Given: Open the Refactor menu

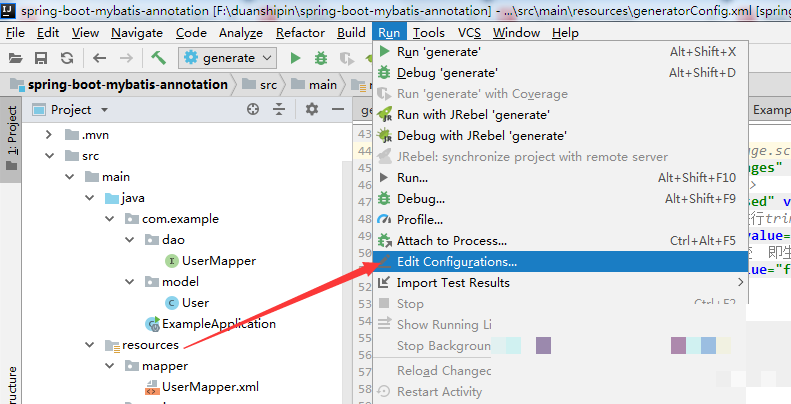Looking at the screenshot, I should pos(300,33).
